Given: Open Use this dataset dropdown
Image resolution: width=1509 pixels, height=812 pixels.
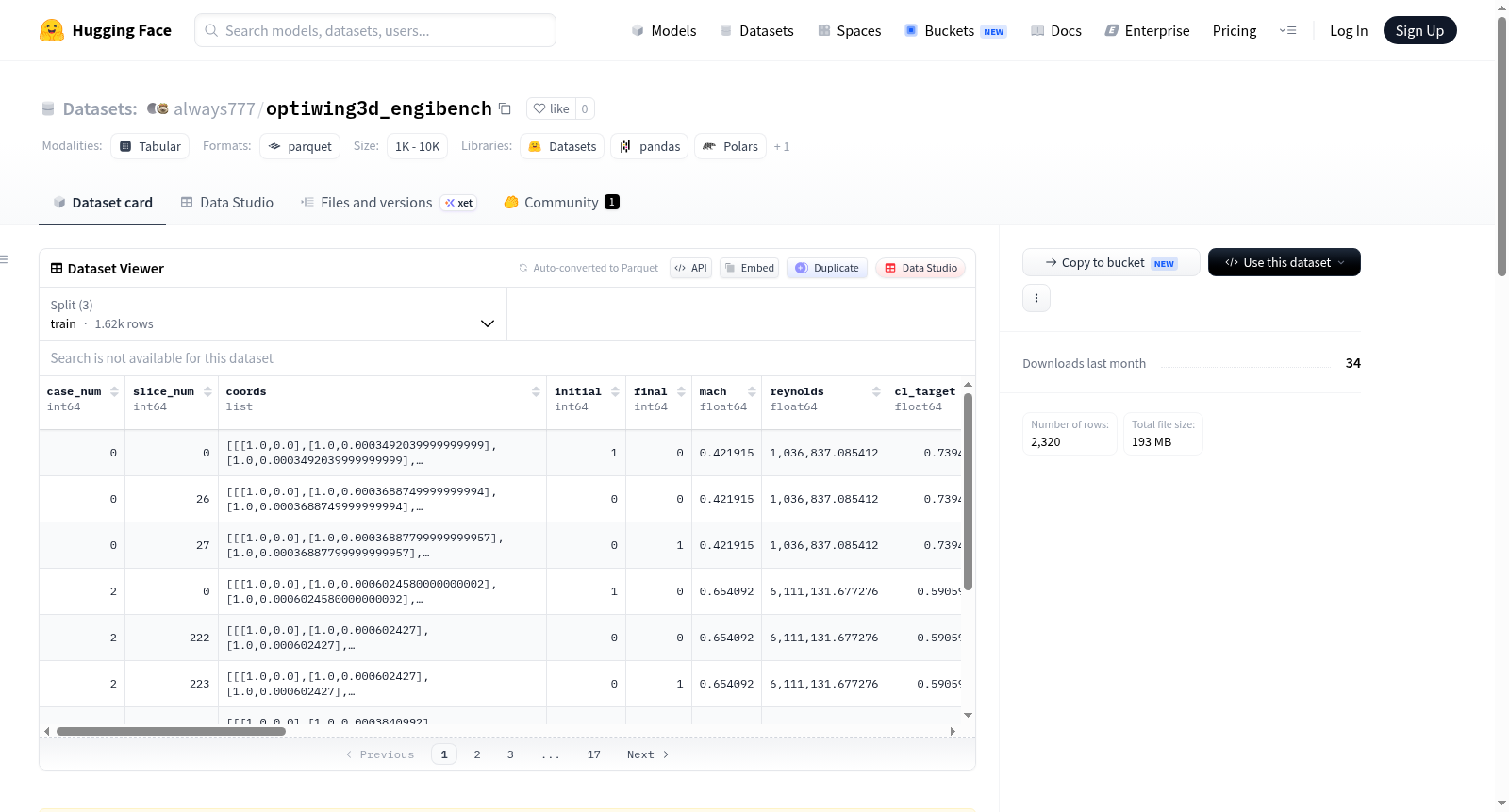Looking at the screenshot, I should click(x=1285, y=262).
